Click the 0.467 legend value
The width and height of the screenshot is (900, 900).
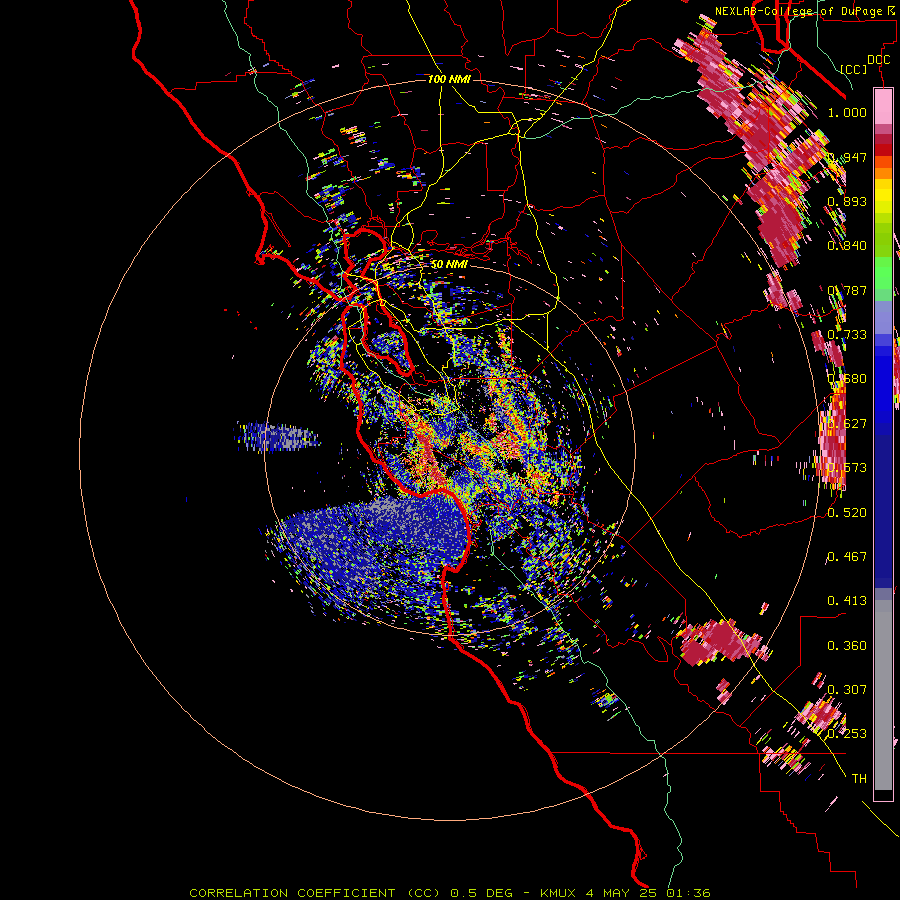pyautogui.click(x=847, y=557)
